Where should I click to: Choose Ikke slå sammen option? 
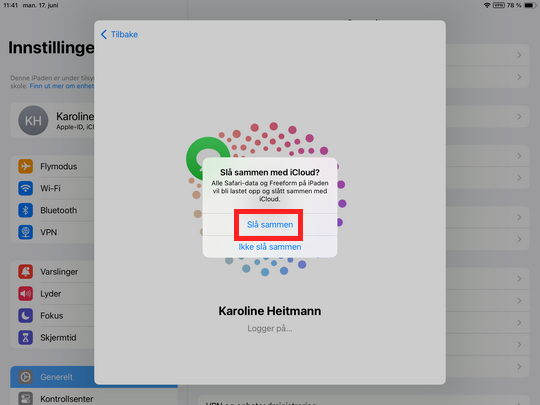coord(270,247)
